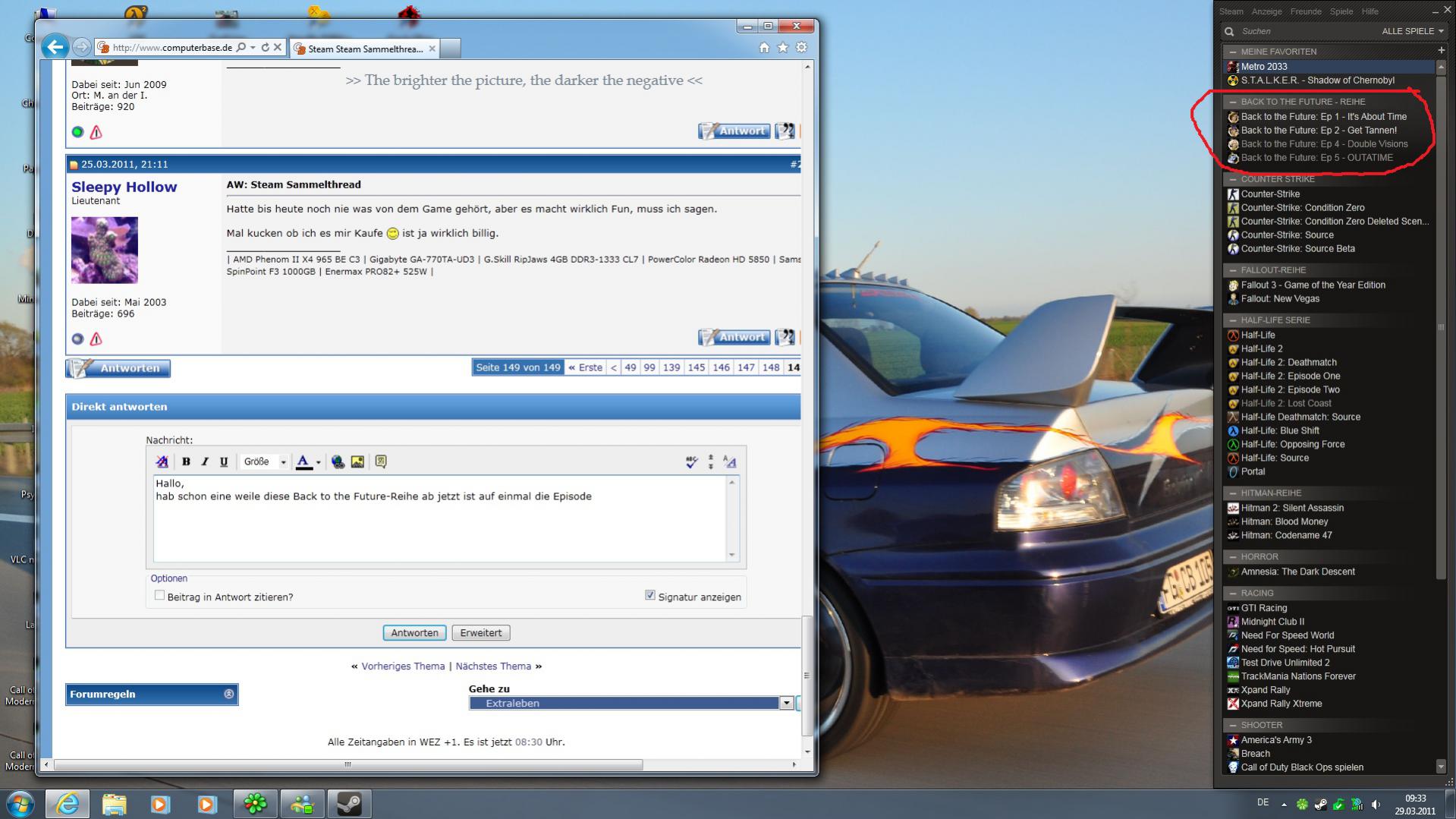Open the Steam menu
The width and height of the screenshot is (1456, 819).
pyautogui.click(x=1231, y=11)
